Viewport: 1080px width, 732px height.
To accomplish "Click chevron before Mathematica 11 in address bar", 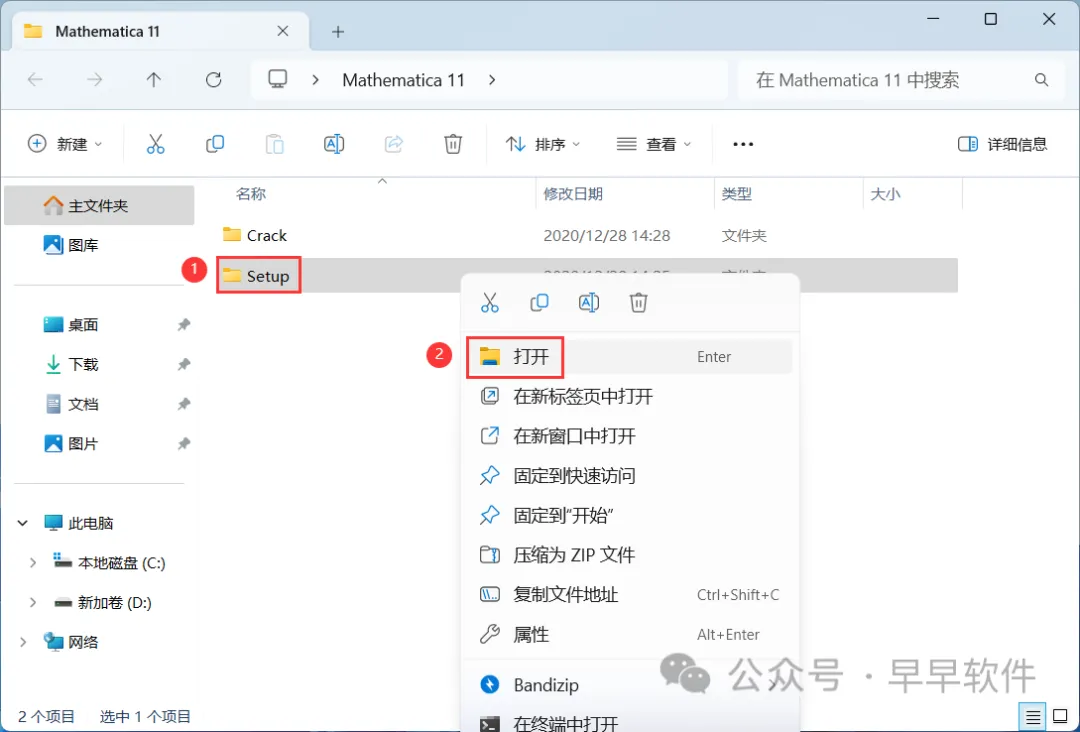I will pos(315,80).
